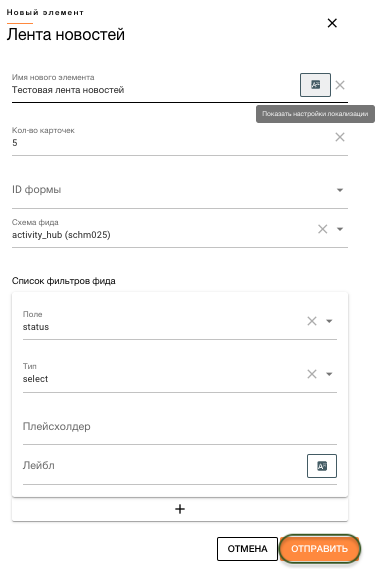
Task: Show localization settings for element name
Action: [315, 85]
